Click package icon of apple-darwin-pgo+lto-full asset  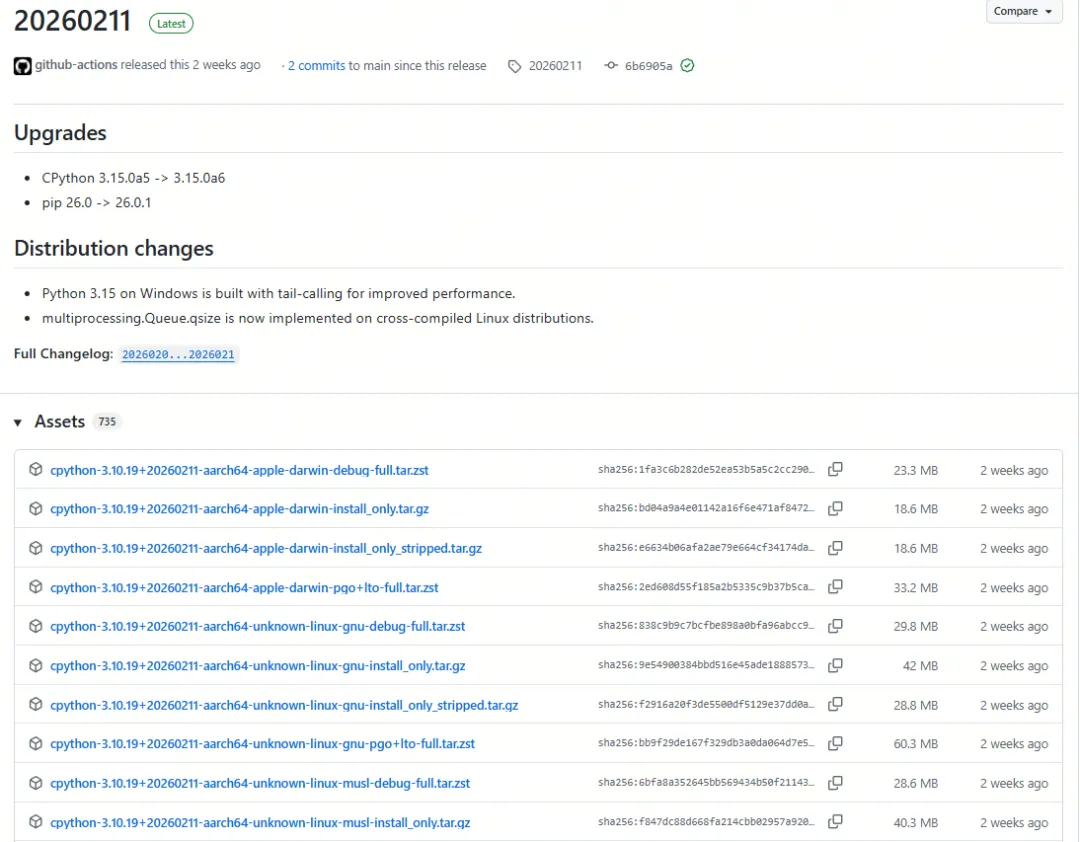pyautogui.click(x=36, y=586)
